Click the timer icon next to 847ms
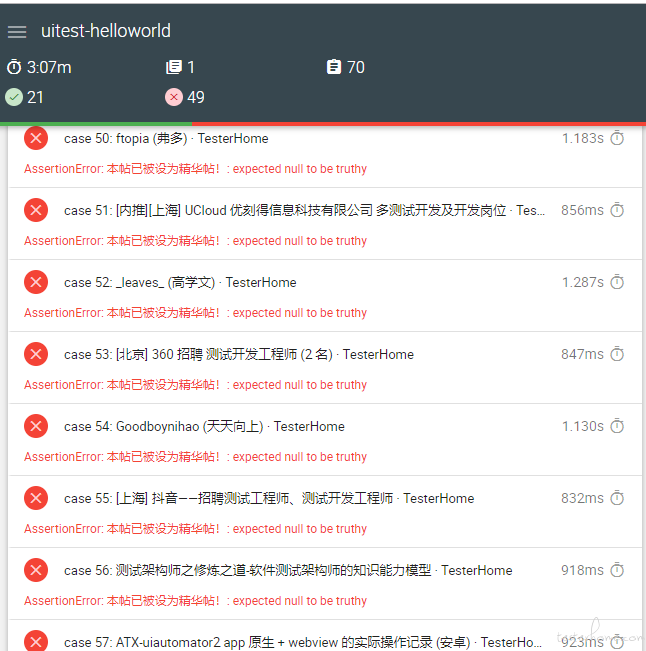This screenshot has height=651, width=646. (x=617, y=354)
